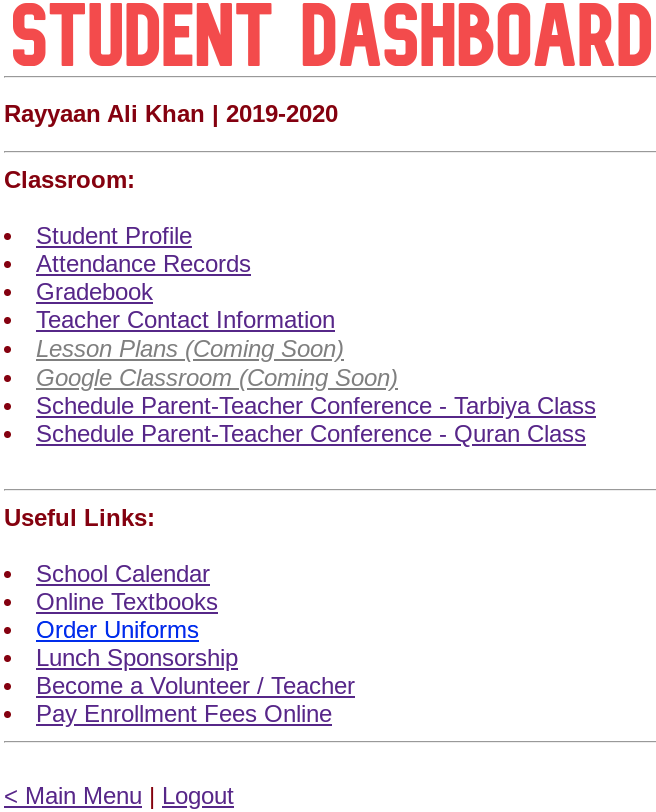656x812 pixels.
Task: Schedule Parent-Teacher Conference for Tarbiya Class
Action: [315, 406]
